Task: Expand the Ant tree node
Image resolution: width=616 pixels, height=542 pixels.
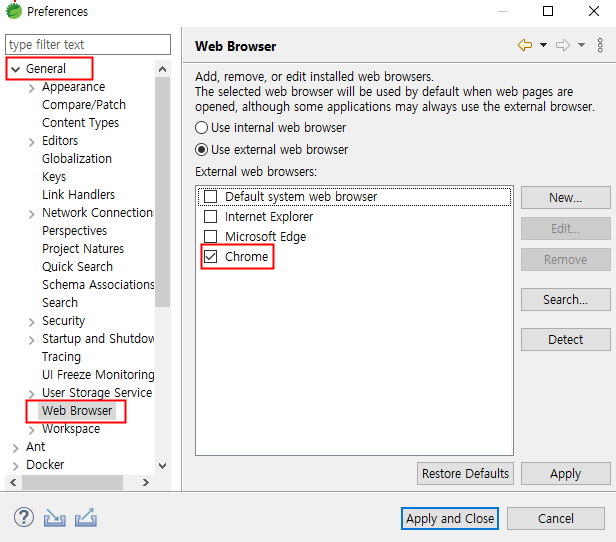Action: (x=15, y=448)
